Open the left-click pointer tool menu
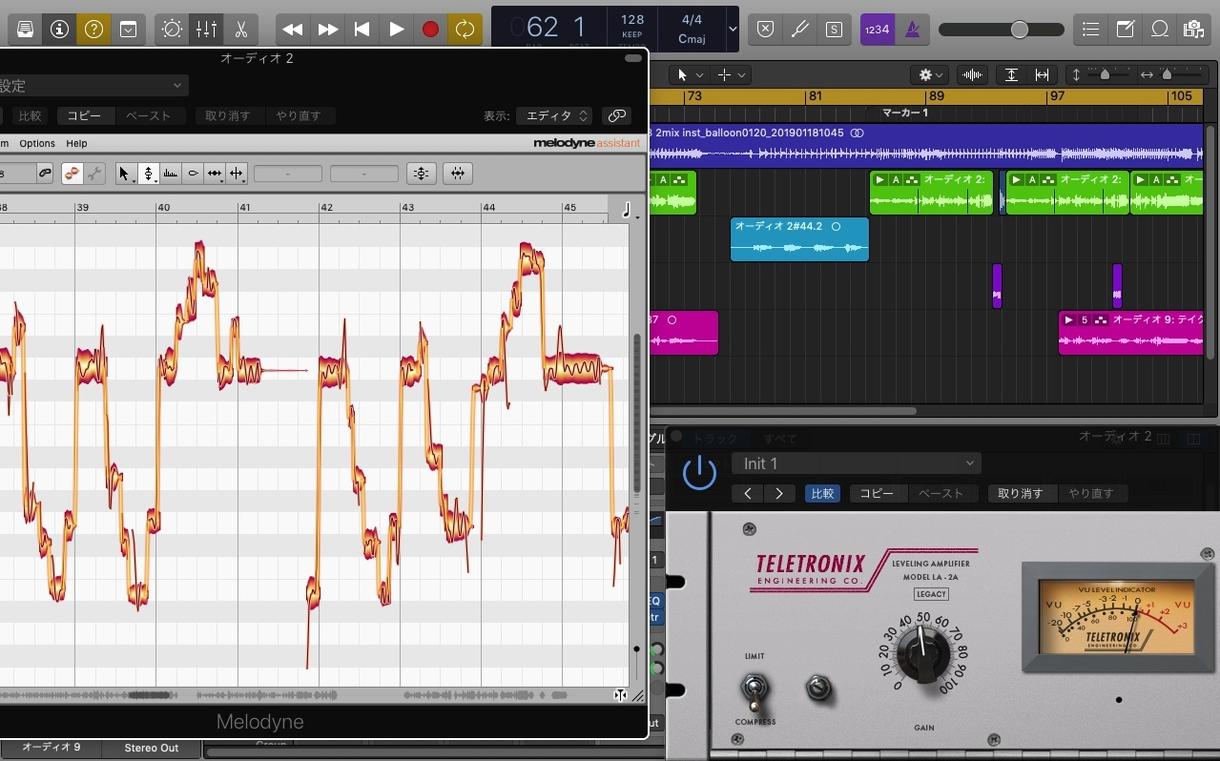1220x761 pixels. click(690, 75)
